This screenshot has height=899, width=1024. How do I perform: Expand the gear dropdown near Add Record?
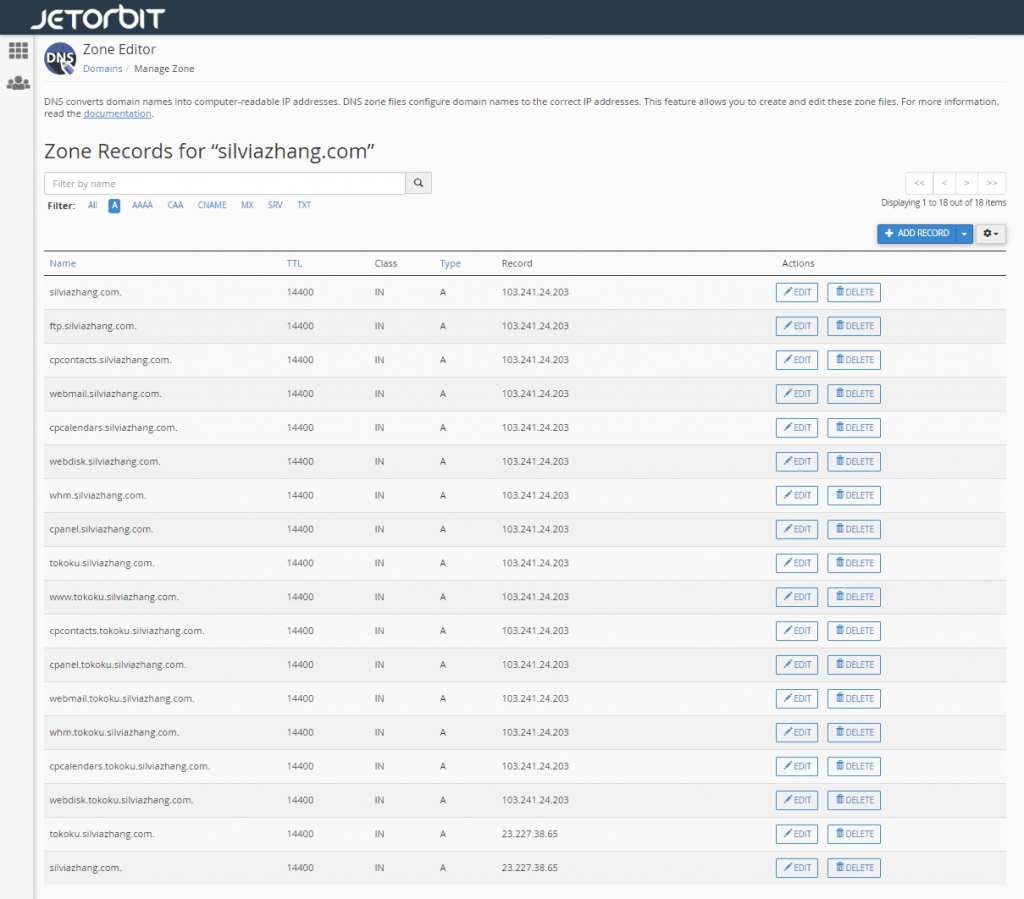(x=989, y=233)
